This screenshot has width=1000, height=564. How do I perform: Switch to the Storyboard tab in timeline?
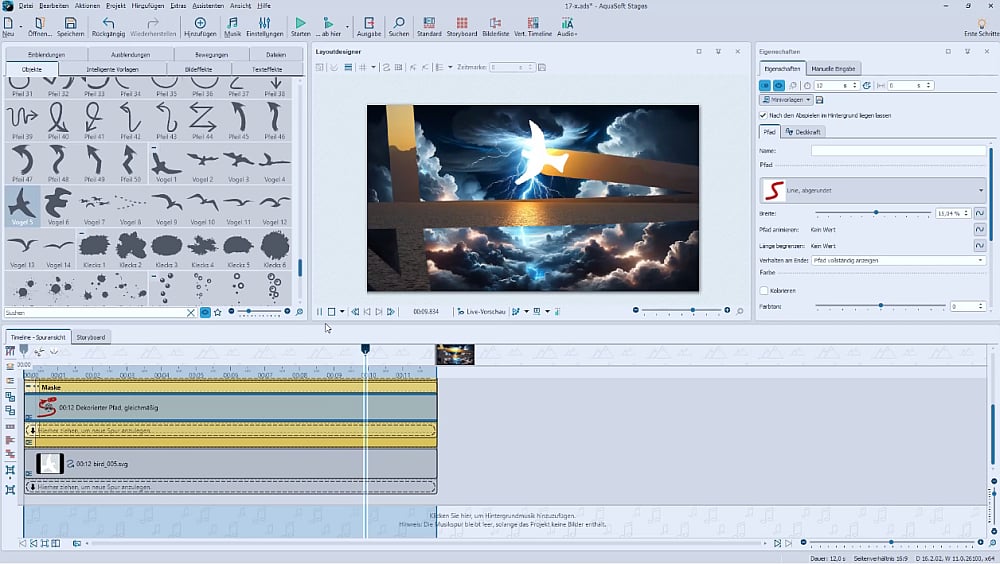pos(91,337)
